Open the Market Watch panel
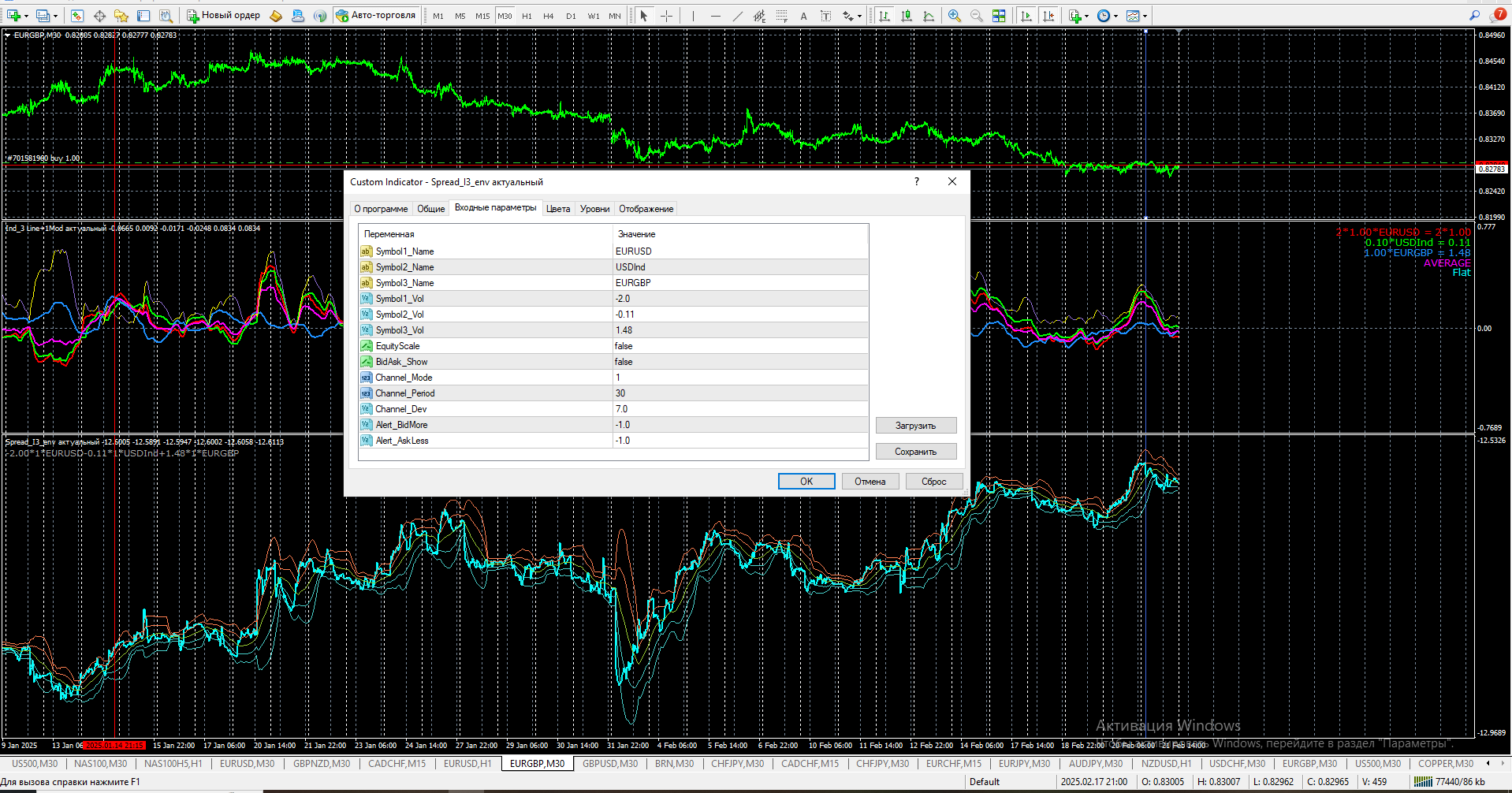 (x=76, y=16)
